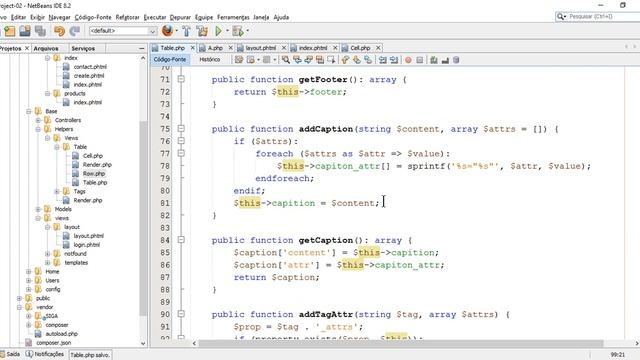Click the Open Project toolbar icon
Viewport: 640px width, 360px height.
pyautogui.click(x=24, y=31)
